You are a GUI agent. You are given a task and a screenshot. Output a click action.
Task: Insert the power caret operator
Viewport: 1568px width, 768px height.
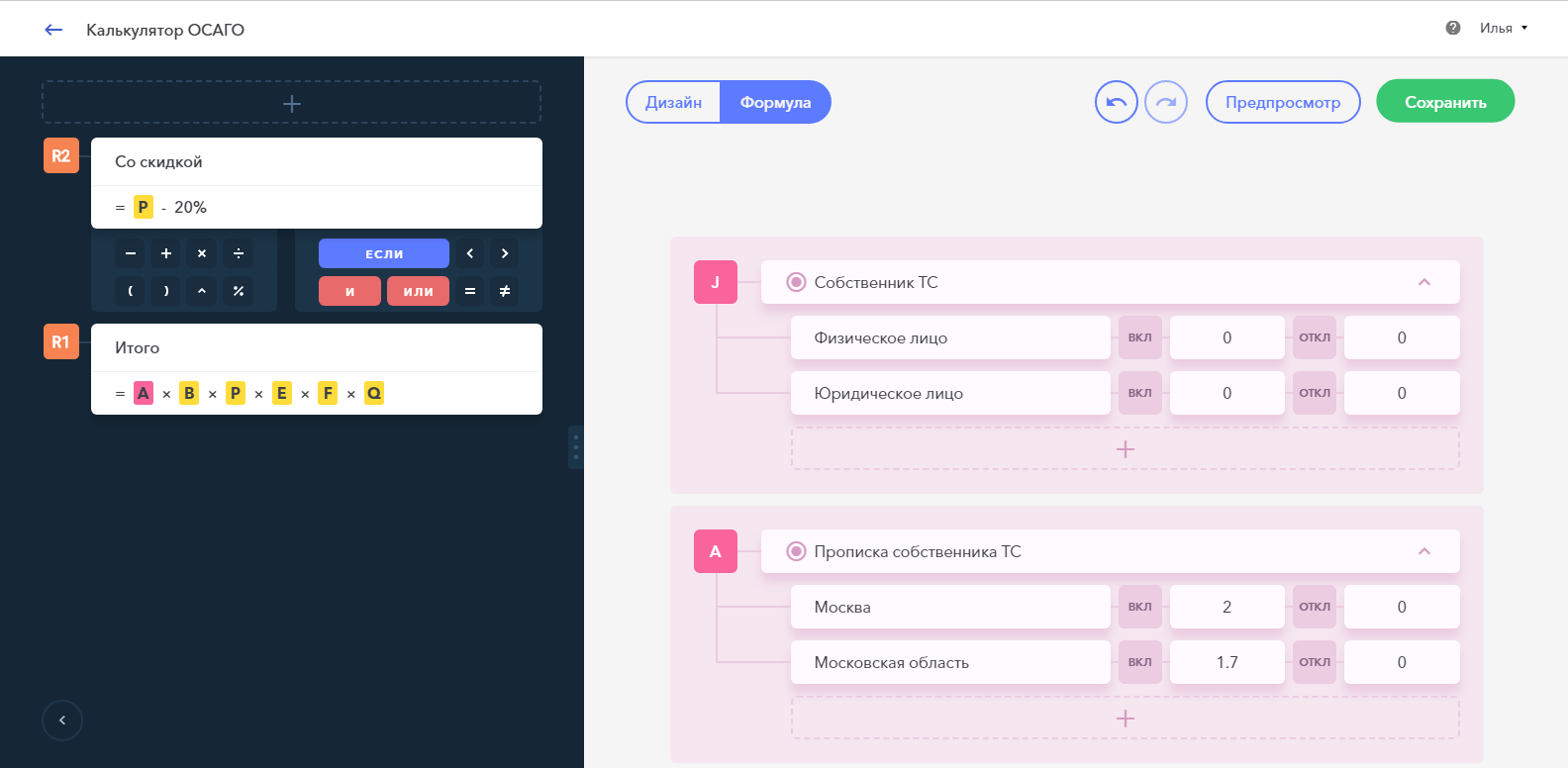tap(202, 291)
